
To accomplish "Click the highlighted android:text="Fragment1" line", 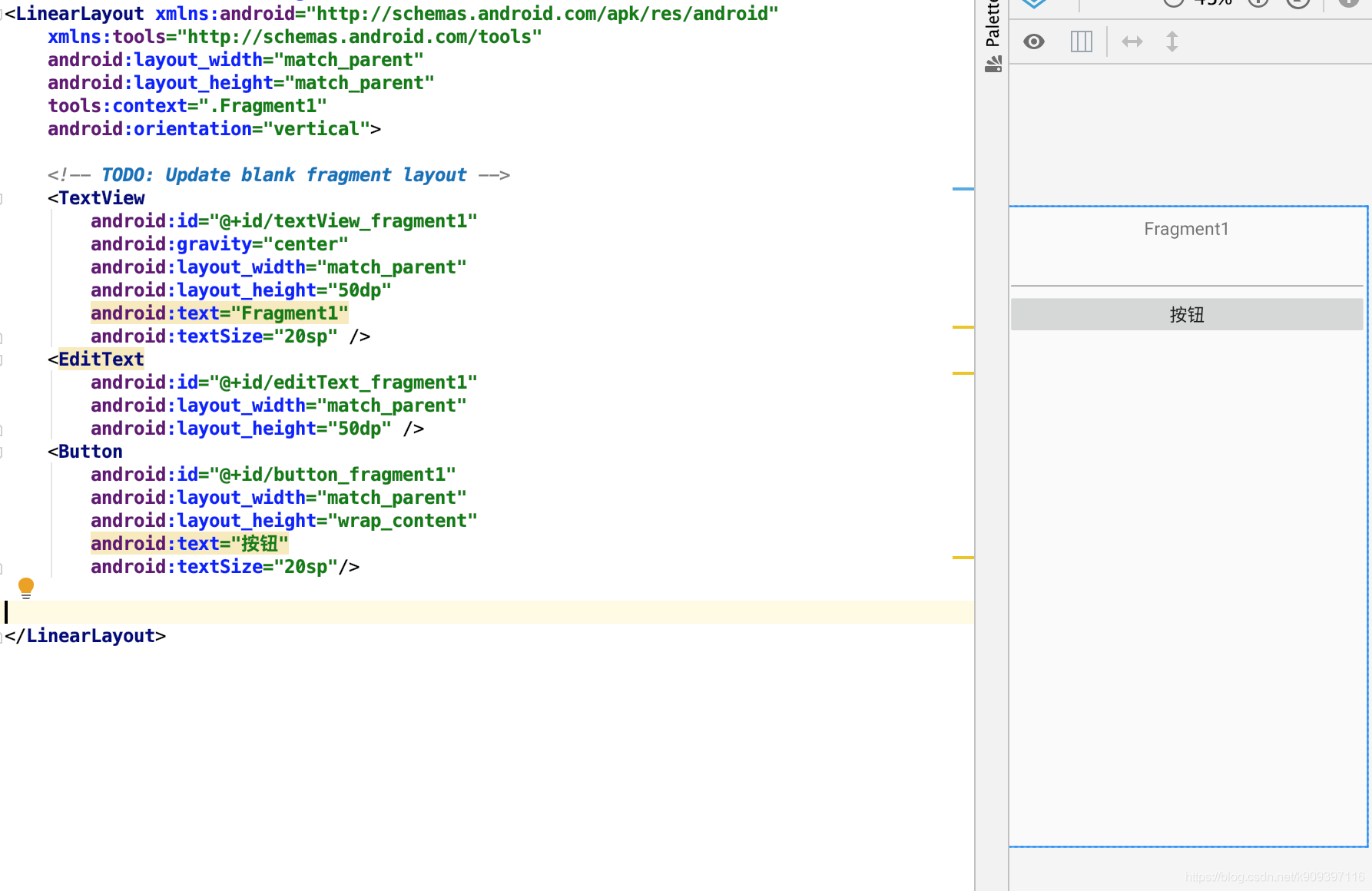I will (x=220, y=313).
